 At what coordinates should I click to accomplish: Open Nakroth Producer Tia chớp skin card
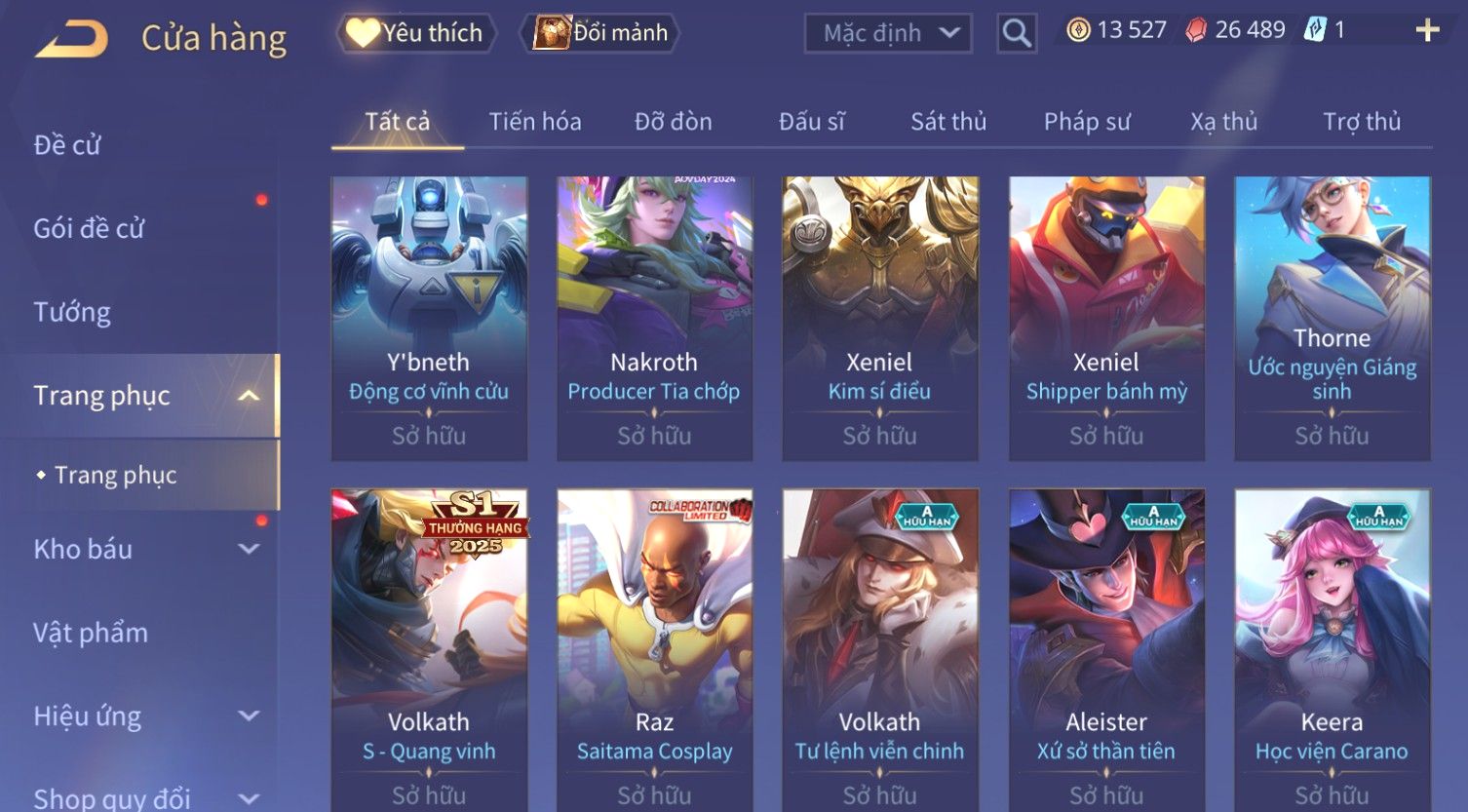(x=654, y=318)
